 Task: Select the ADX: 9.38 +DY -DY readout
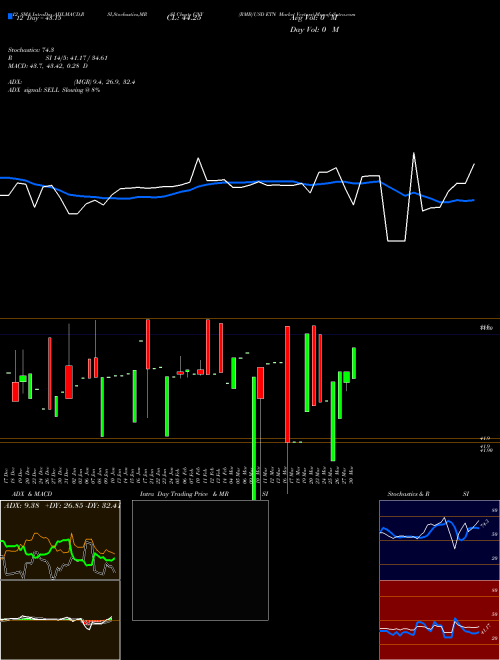click(62, 506)
